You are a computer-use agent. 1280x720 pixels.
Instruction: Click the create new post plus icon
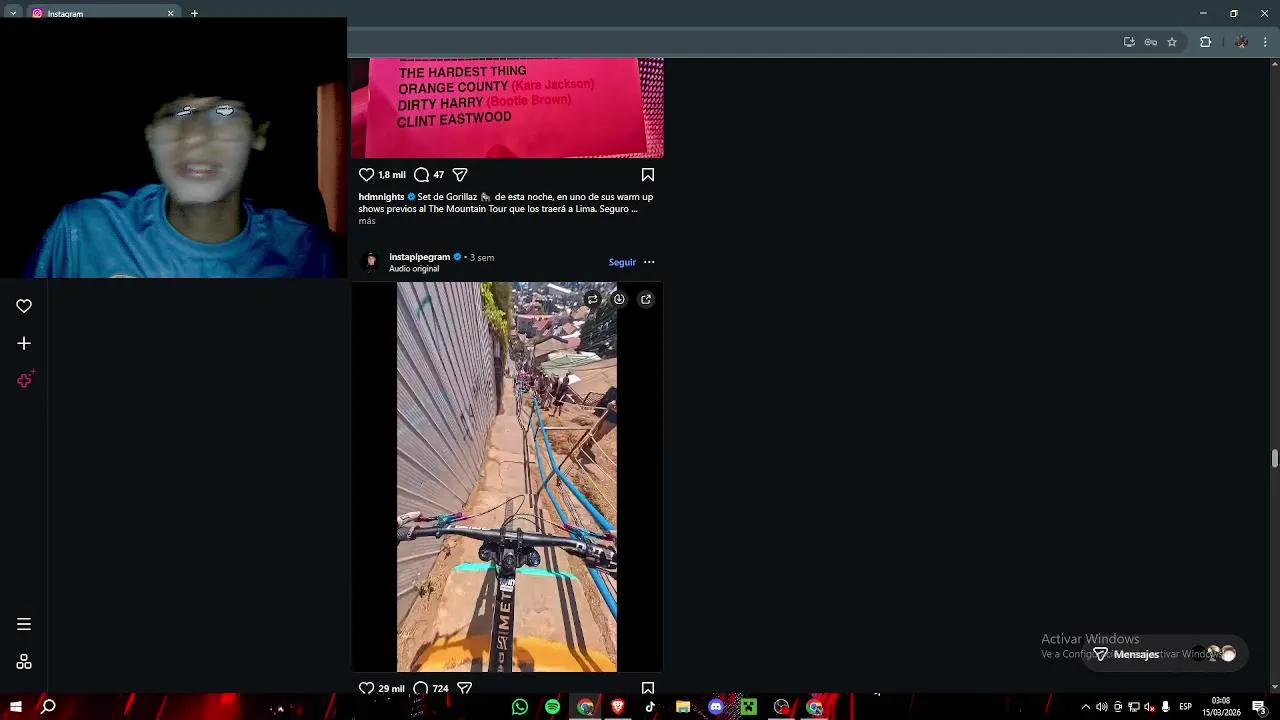24,343
